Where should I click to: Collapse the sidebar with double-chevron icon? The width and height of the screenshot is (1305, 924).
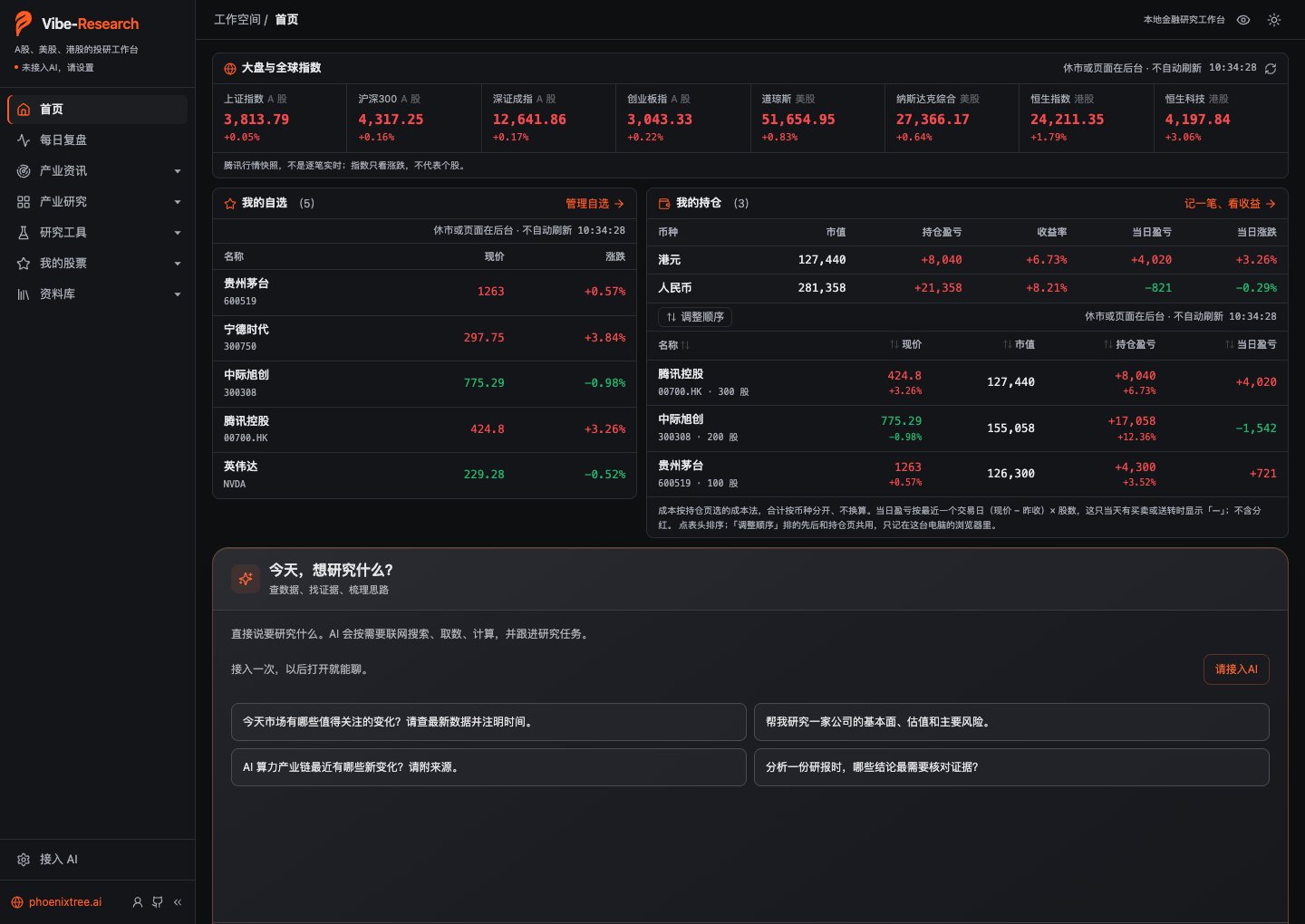coord(178,902)
